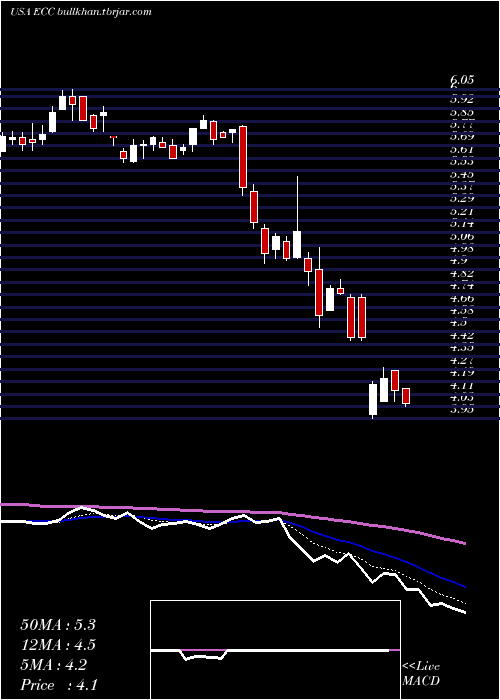Click the 6.05 price axis label
The image size is (500, 700).
(x=462, y=80)
